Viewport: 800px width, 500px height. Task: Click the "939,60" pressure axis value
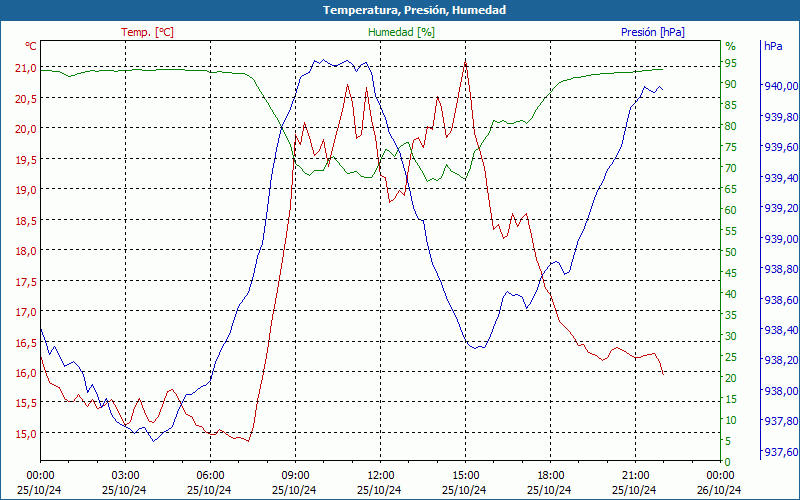[781, 147]
